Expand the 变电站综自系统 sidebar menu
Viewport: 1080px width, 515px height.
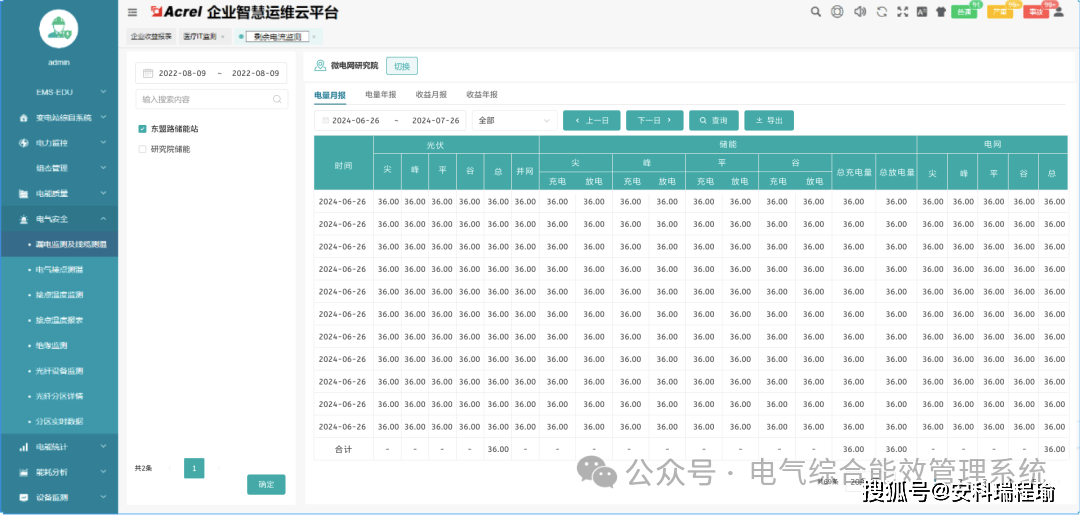[x=59, y=117]
